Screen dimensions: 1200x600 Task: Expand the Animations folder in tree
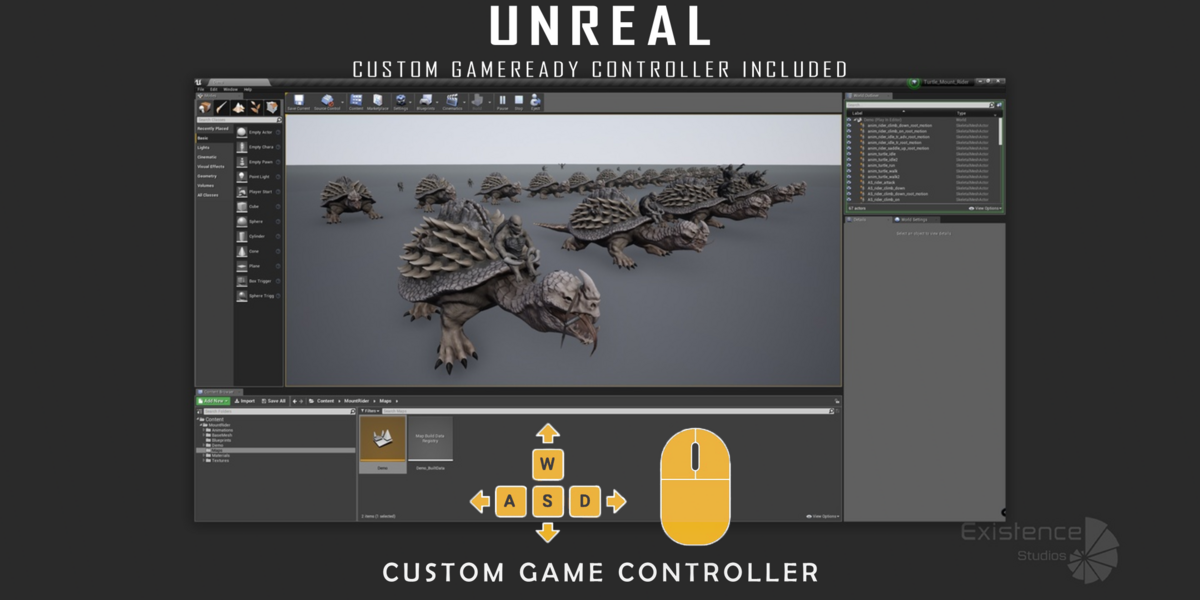203,430
